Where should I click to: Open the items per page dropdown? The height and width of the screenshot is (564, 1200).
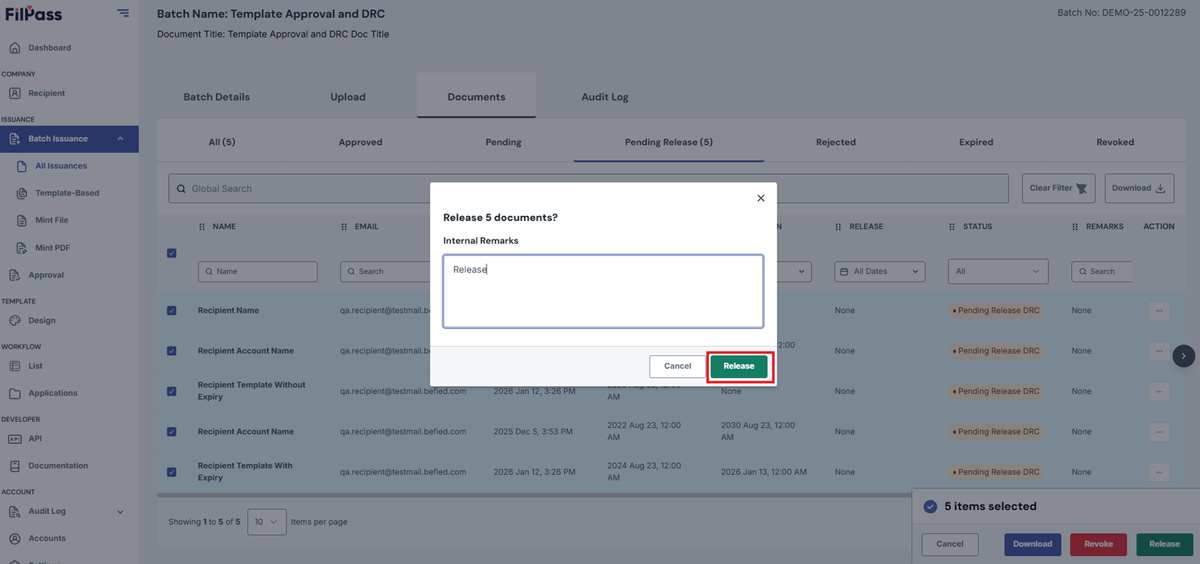[267, 522]
